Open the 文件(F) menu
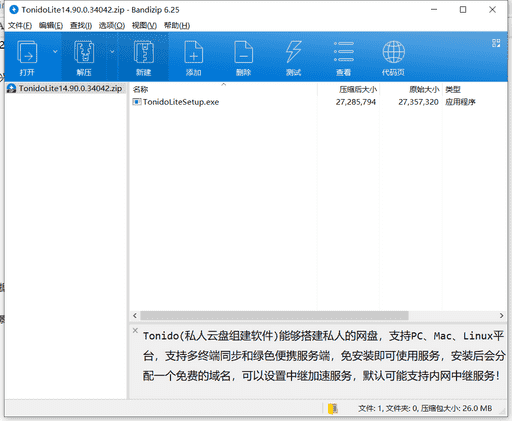 (x=20, y=26)
